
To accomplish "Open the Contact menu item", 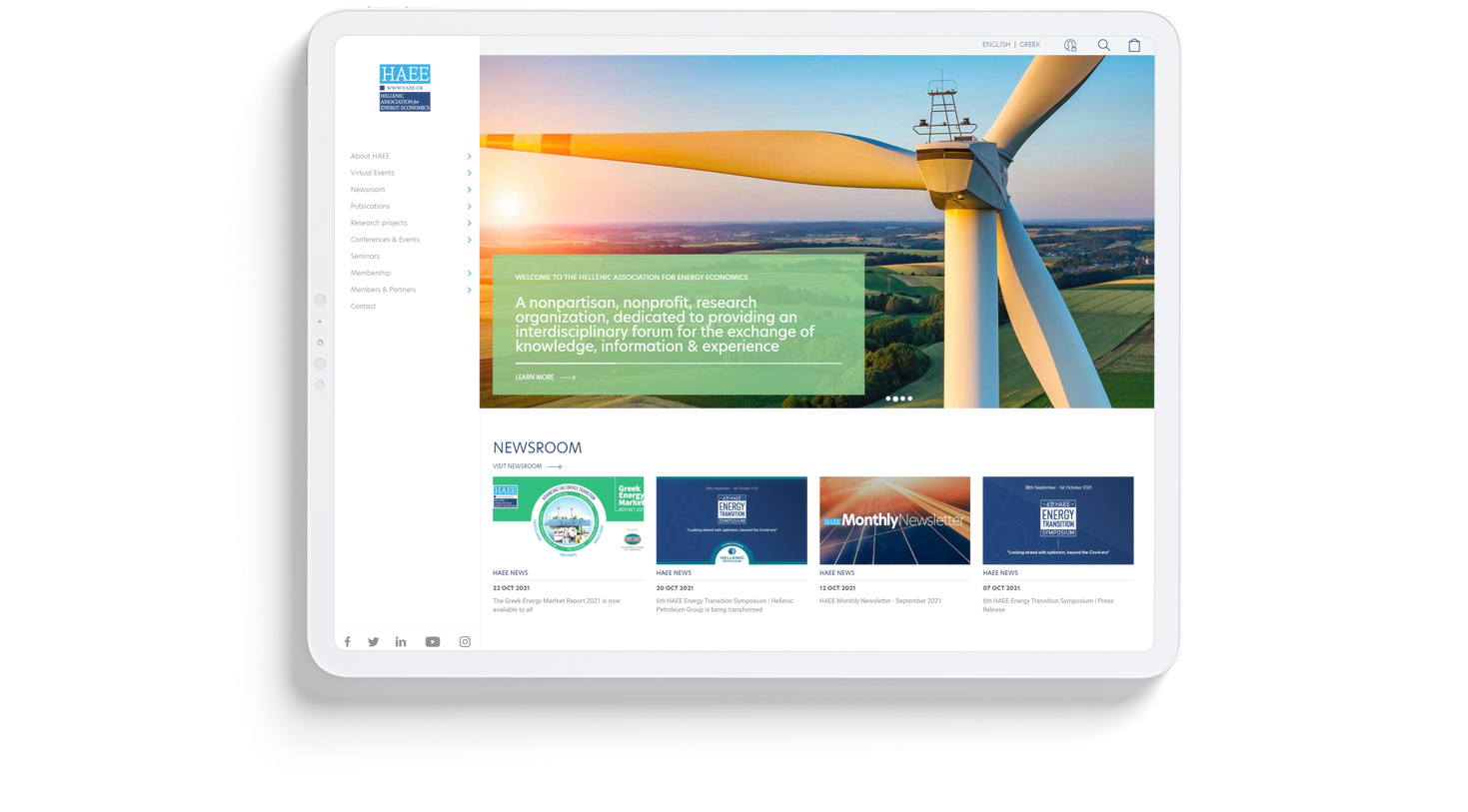I will [363, 307].
